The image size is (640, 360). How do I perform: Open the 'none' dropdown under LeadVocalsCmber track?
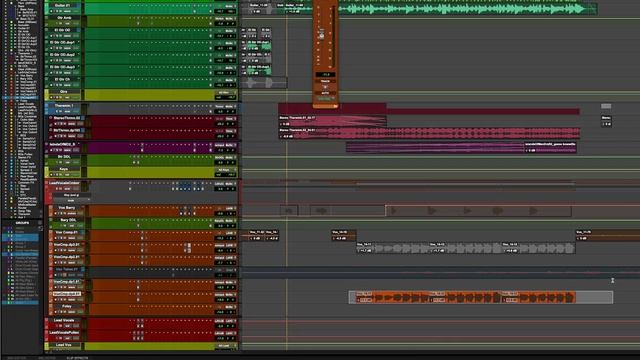(71, 200)
